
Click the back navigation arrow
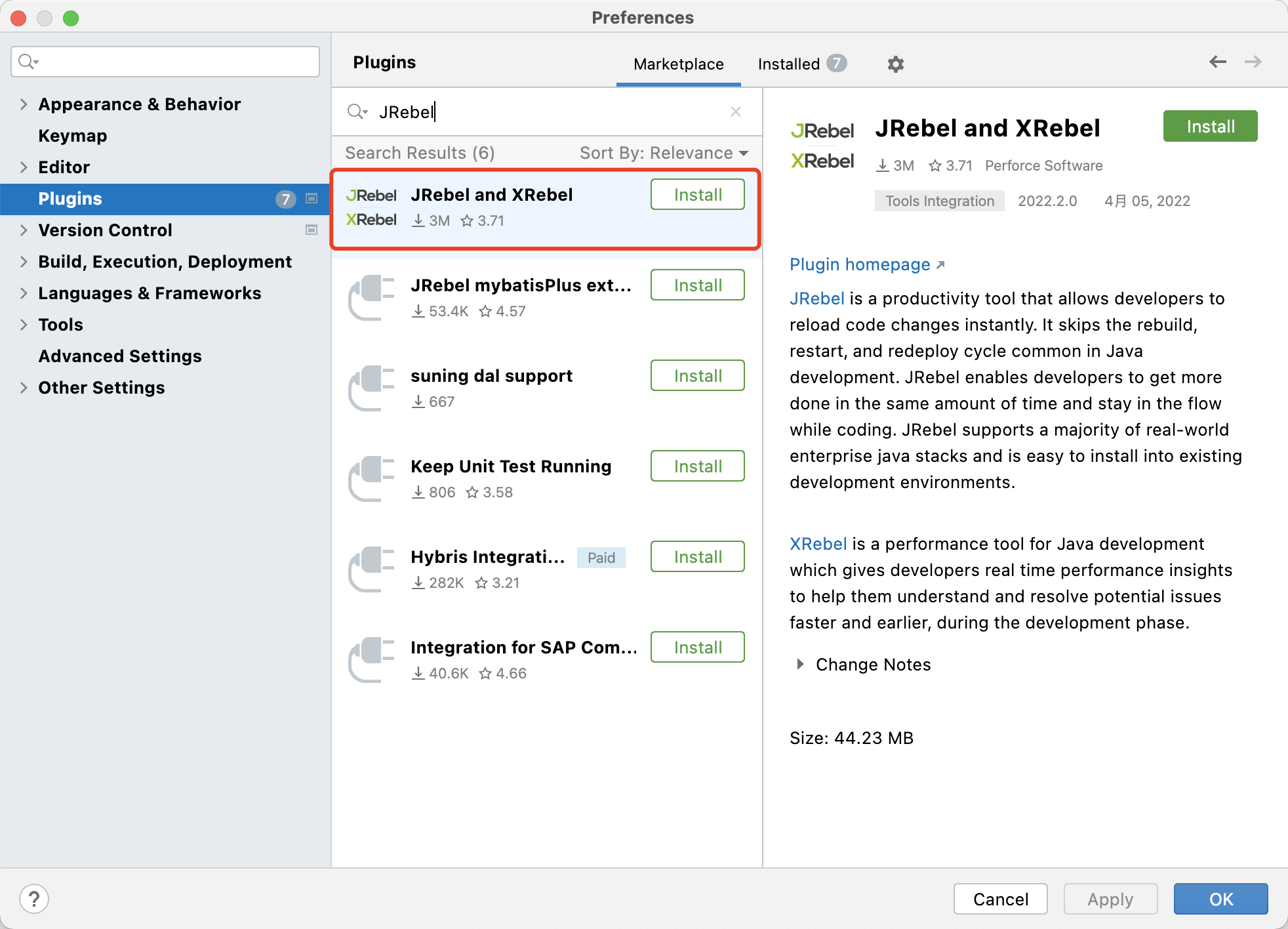coord(1217,62)
